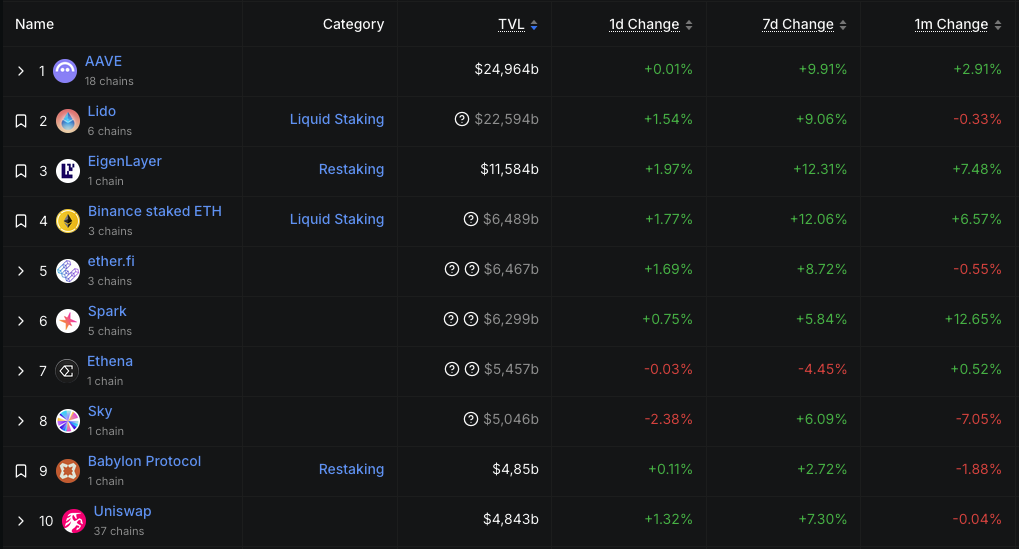Click the -2.38% 1d change for Sky
Viewport: 1019px width, 549px height.
pyautogui.click(x=668, y=419)
